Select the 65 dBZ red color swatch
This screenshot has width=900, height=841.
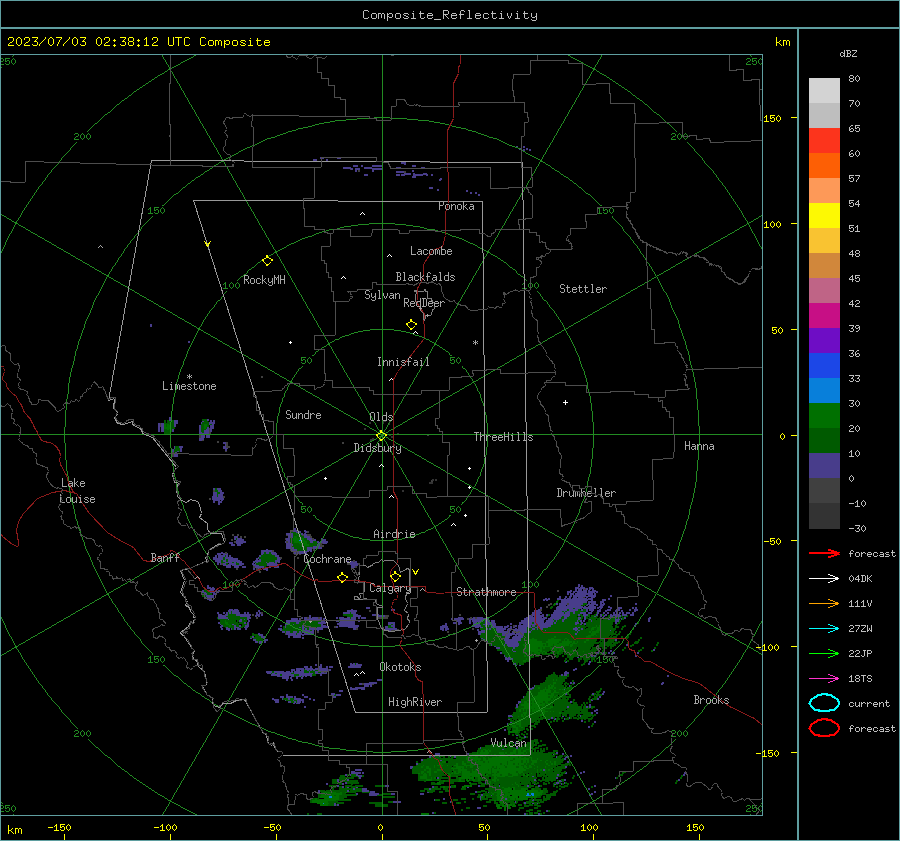coord(824,140)
